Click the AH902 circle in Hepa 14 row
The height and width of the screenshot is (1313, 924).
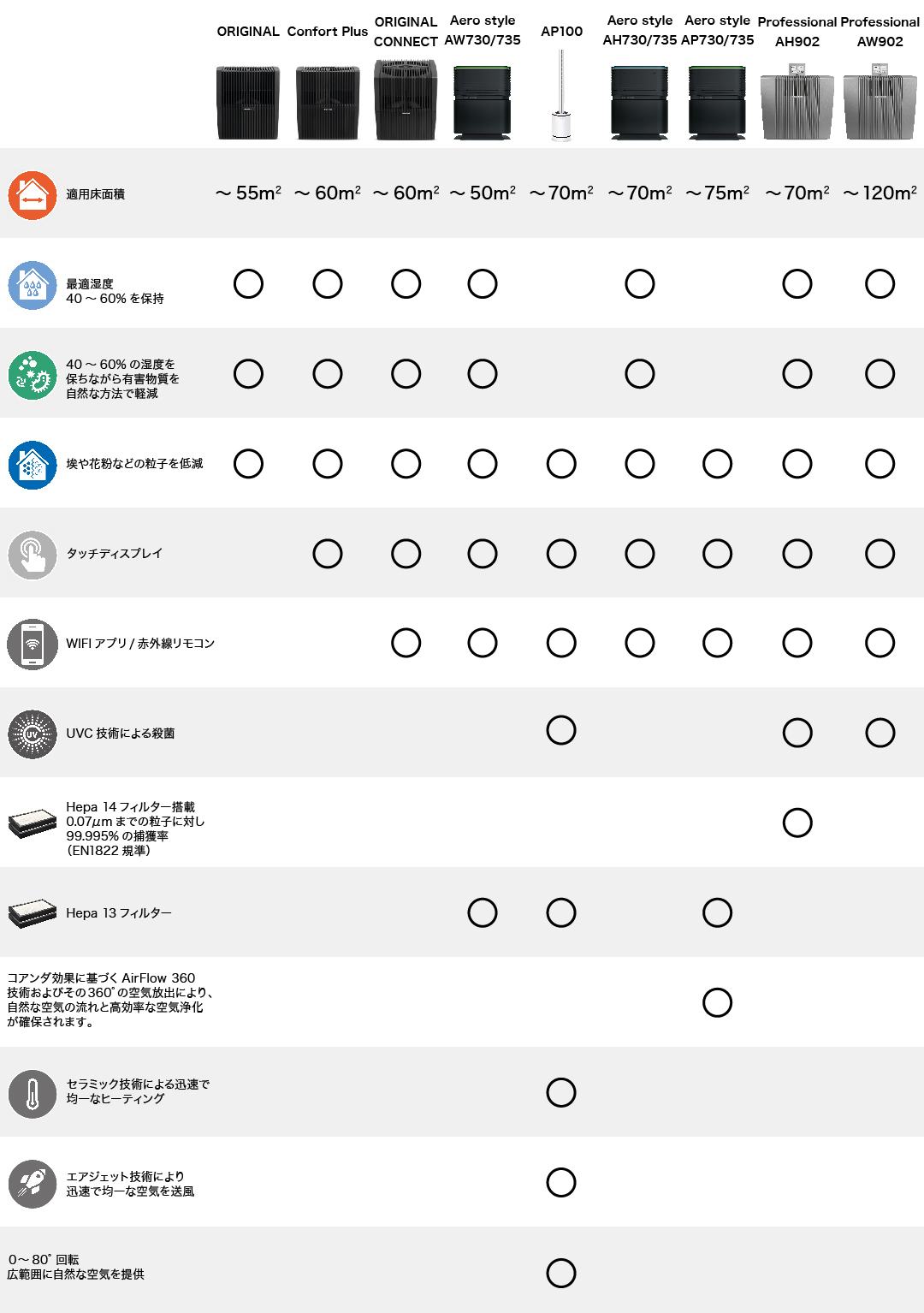click(797, 823)
